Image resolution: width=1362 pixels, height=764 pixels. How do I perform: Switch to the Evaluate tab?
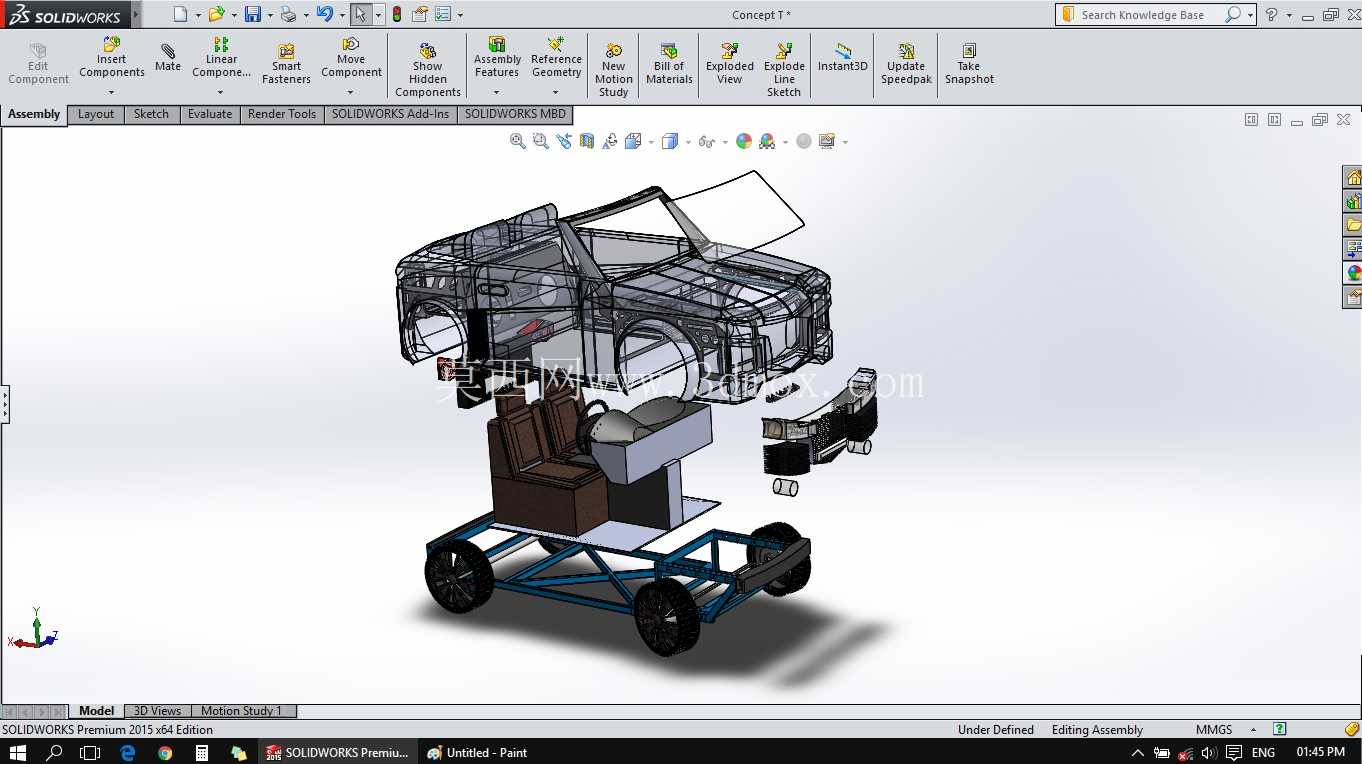pos(210,114)
